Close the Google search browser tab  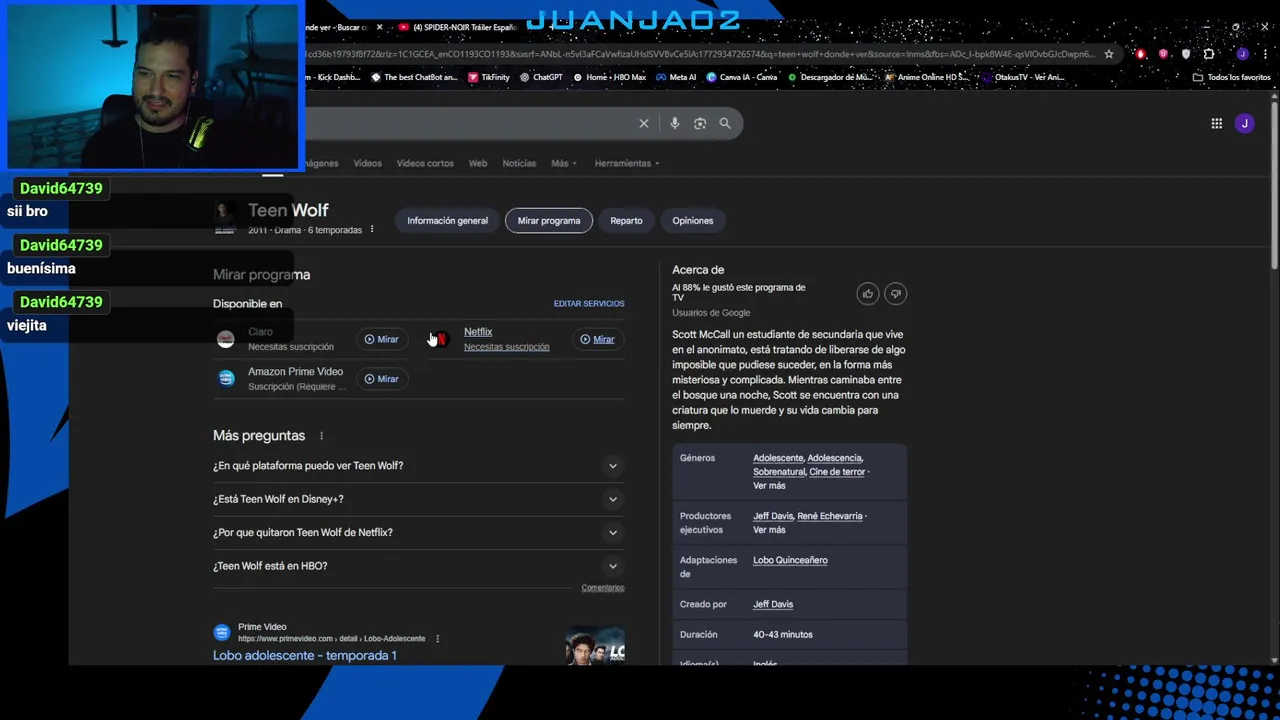379,27
